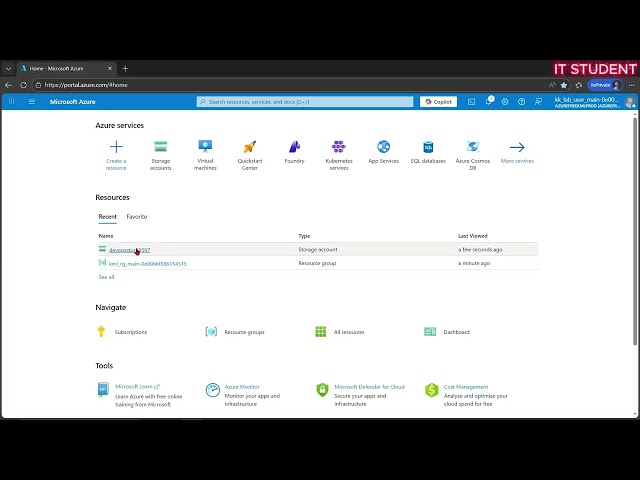Click the Defender for Cloud shield icon
Screen dimensions: 640x480
[322, 390]
